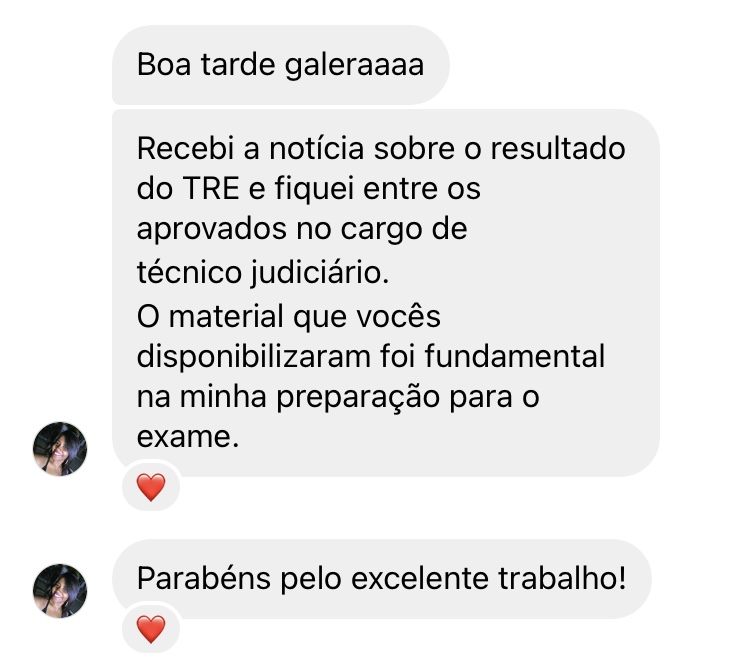
Task: Click the word 'galeraaaa' in the first bubble
Action: [354, 66]
